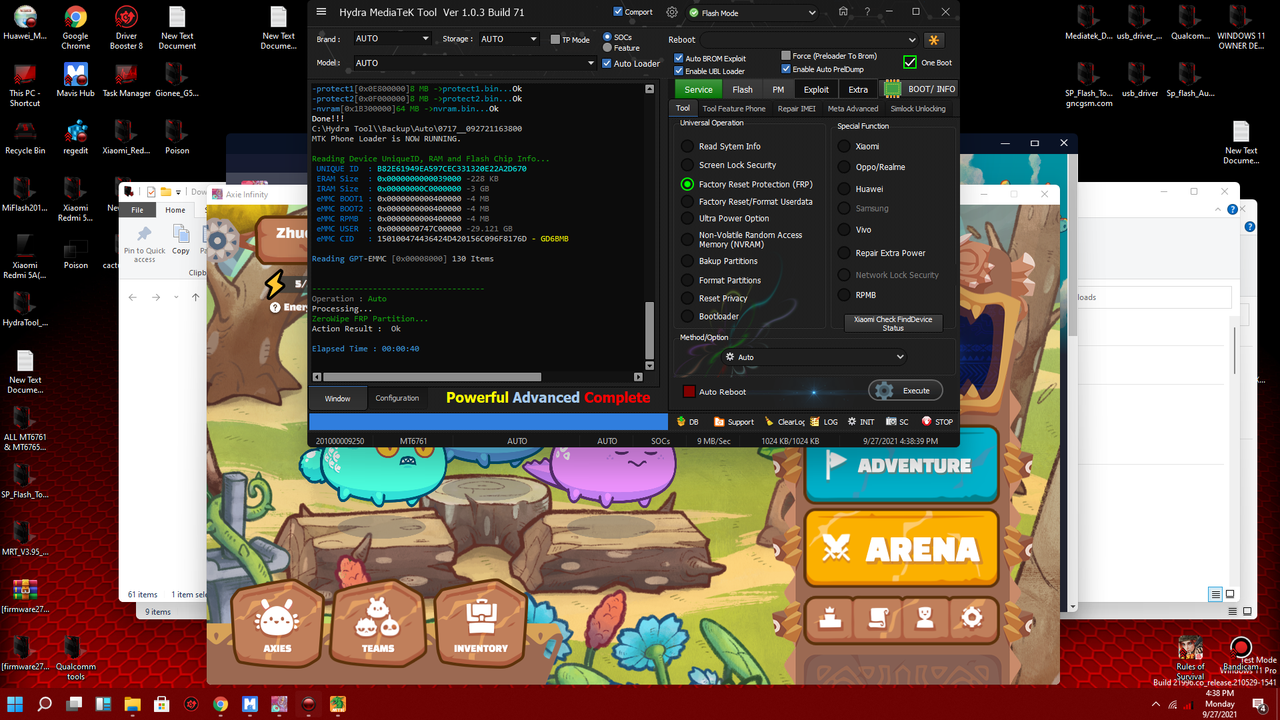Switch to the Flash tab
Screen dimensions: 1280x720
[x=742, y=89]
